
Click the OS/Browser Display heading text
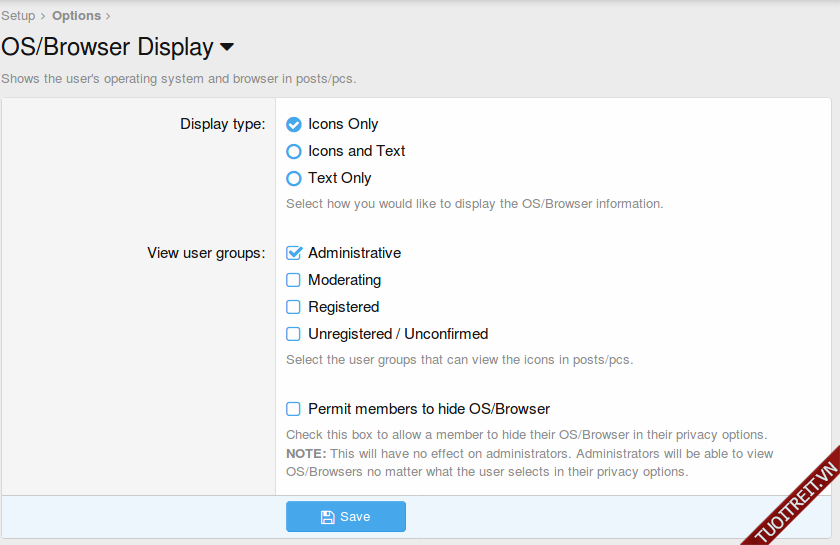[107, 47]
